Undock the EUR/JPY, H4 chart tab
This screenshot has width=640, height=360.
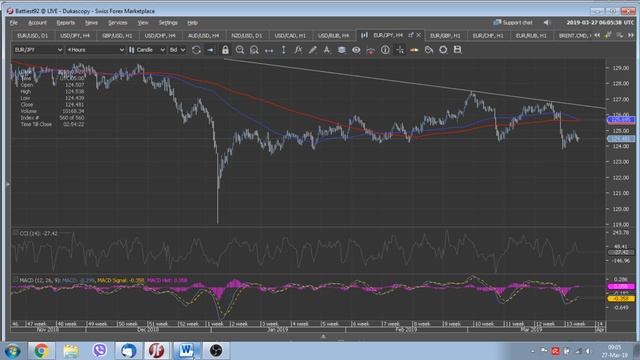click(411, 36)
